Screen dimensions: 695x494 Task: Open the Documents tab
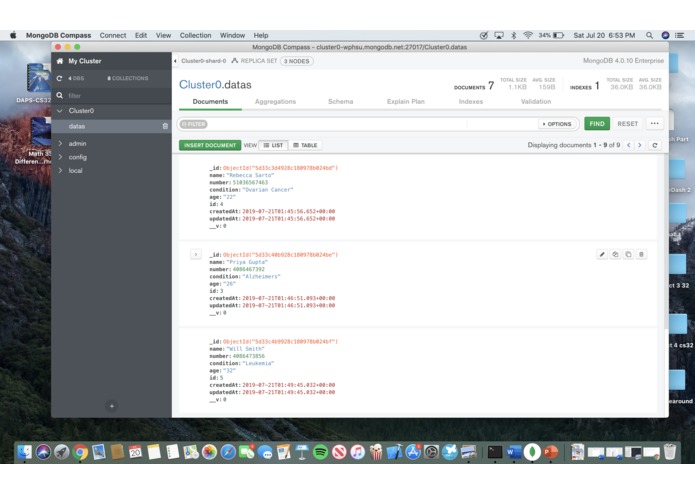coord(210,101)
